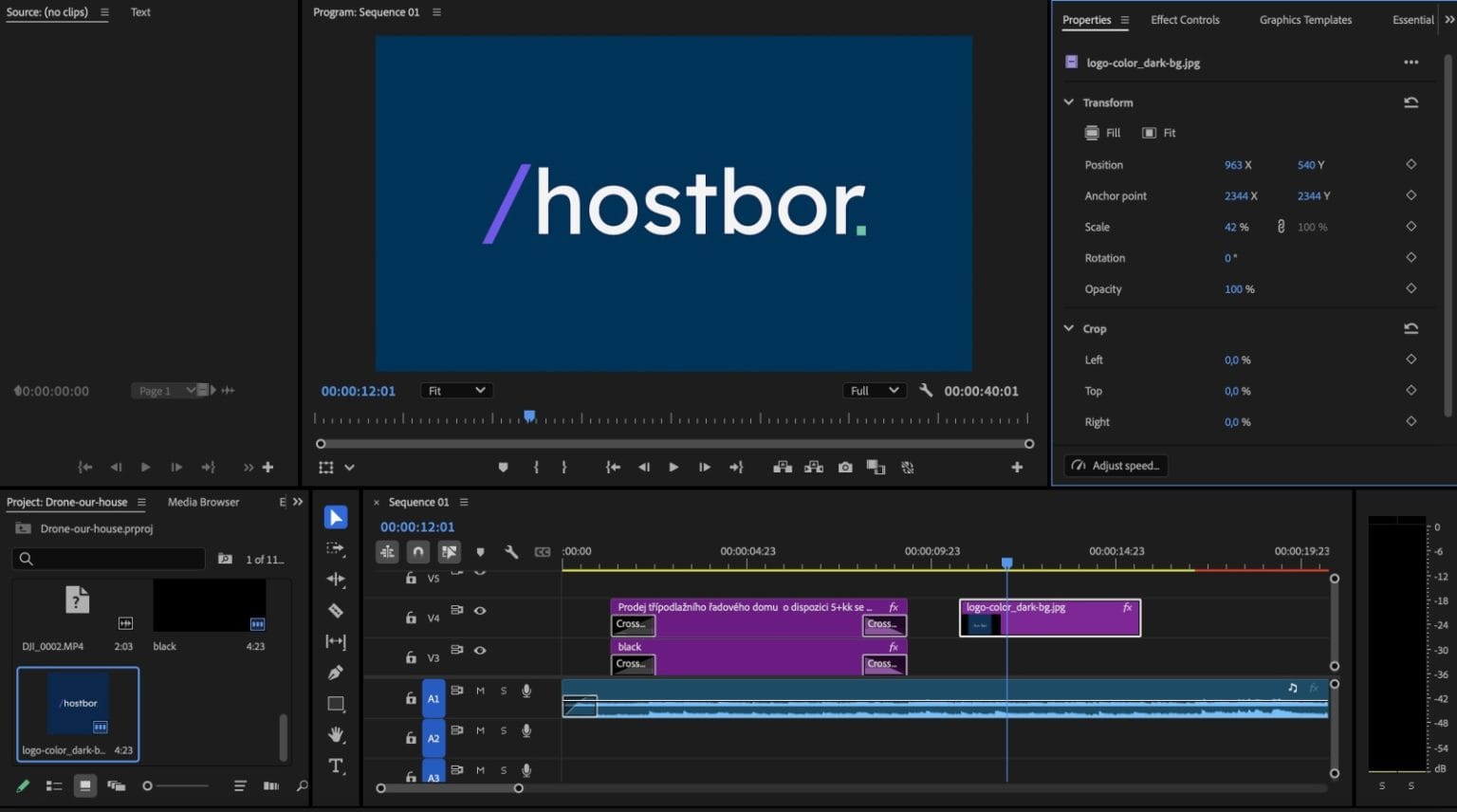Viewport: 1457px width, 812px height.
Task: Select the Pen tool
Action: click(x=336, y=673)
